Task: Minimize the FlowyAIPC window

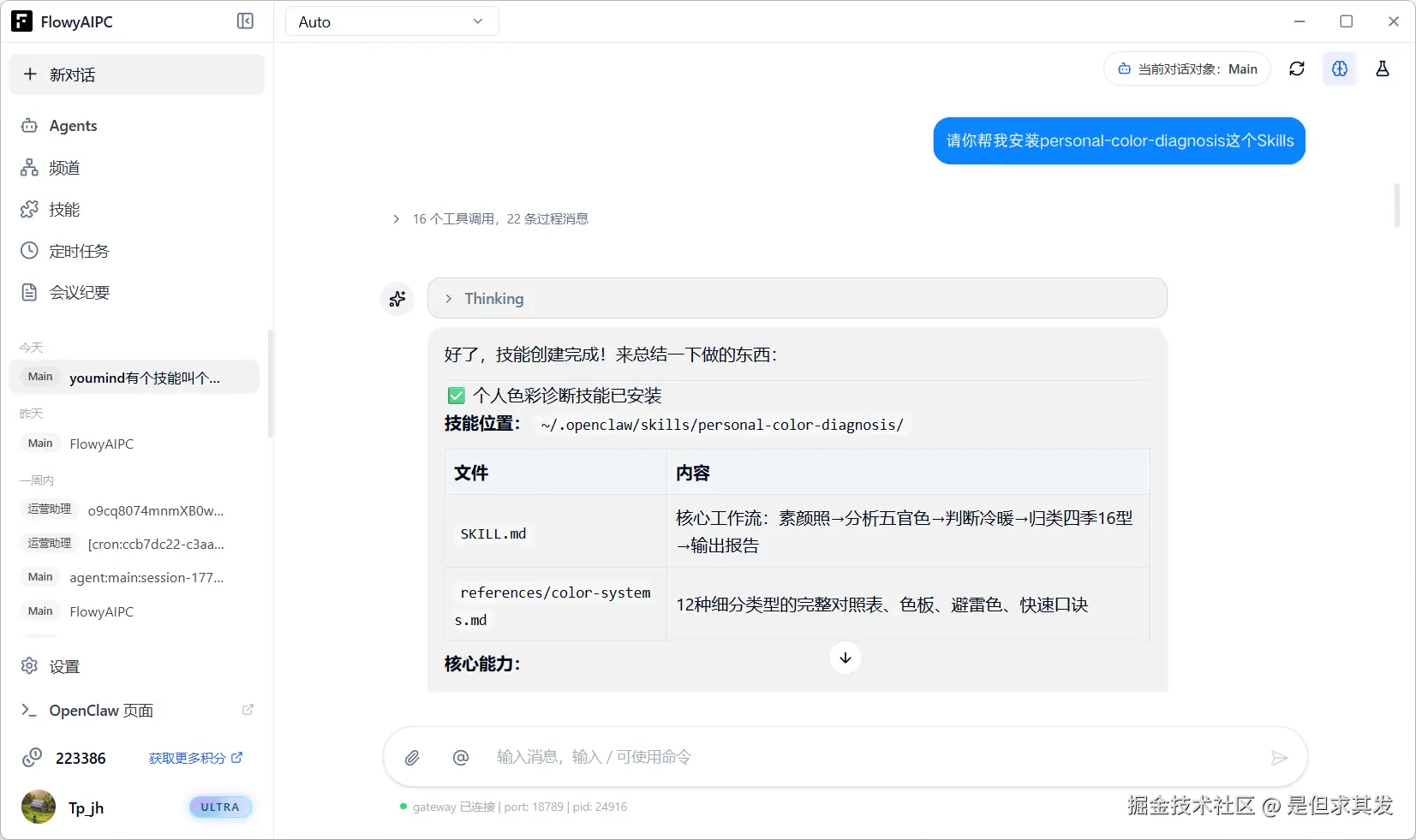Action: (x=1299, y=21)
